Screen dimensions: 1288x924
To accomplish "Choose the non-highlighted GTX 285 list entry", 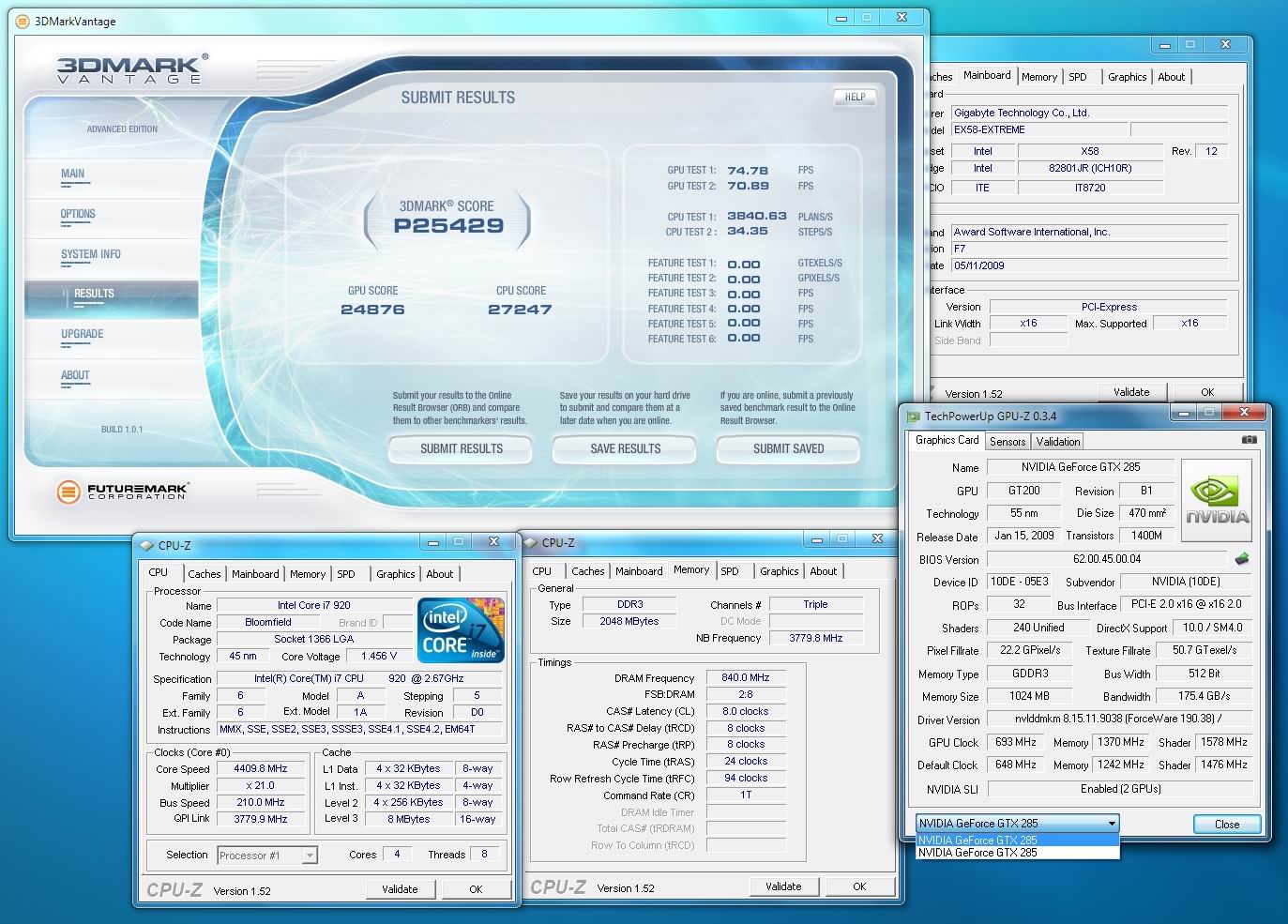I will [x=1018, y=853].
